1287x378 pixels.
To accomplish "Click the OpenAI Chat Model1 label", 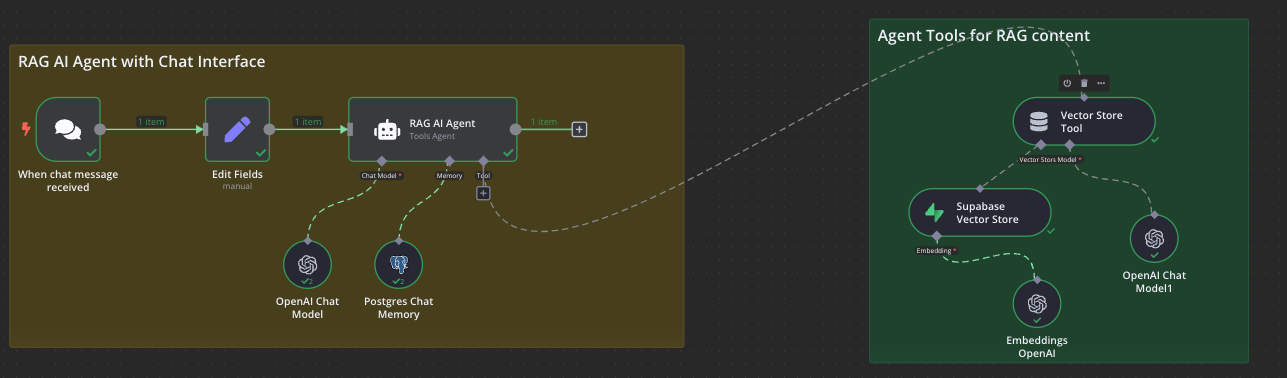I will tap(1154, 282).
